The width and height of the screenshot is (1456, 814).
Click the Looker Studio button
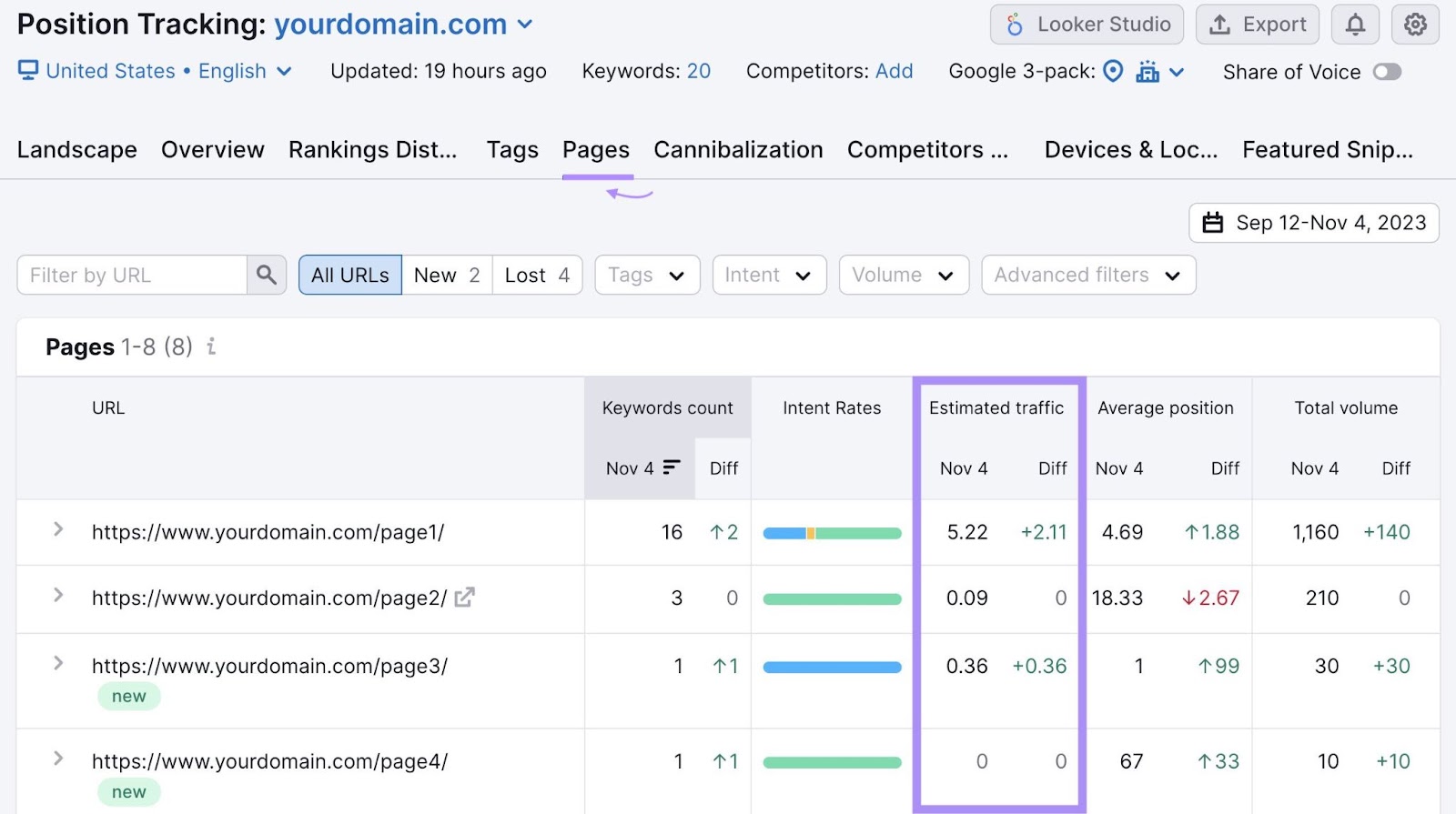pos(1087,25)
